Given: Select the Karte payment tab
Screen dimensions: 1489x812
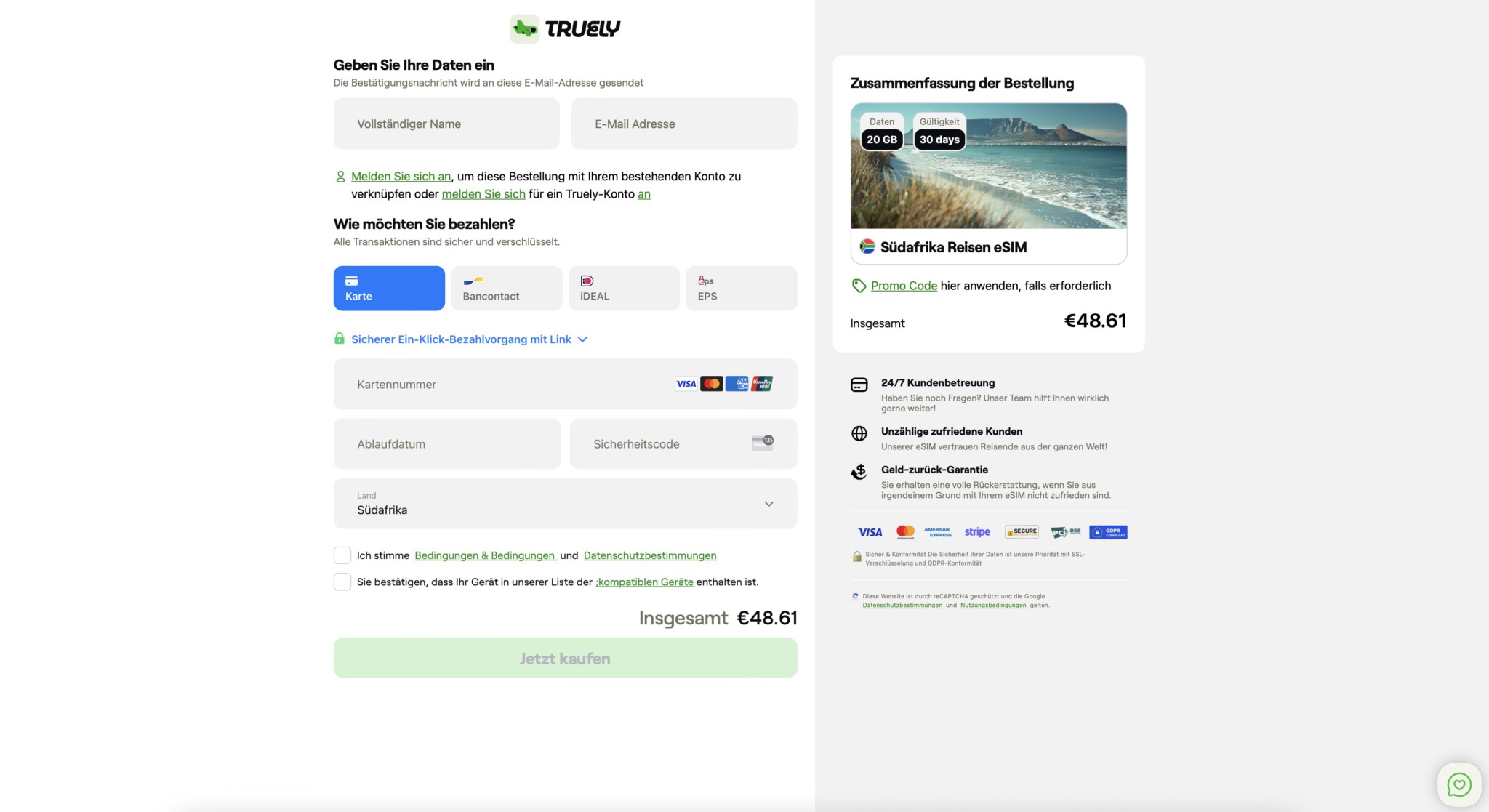Looking at the screenshot, I should tap(389, 289).
